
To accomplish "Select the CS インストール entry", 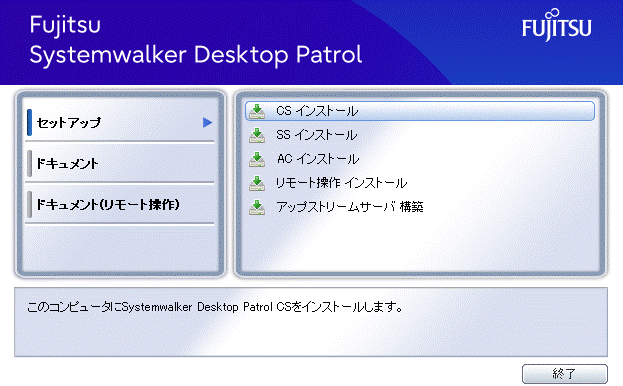I will (x=420, y=111).
